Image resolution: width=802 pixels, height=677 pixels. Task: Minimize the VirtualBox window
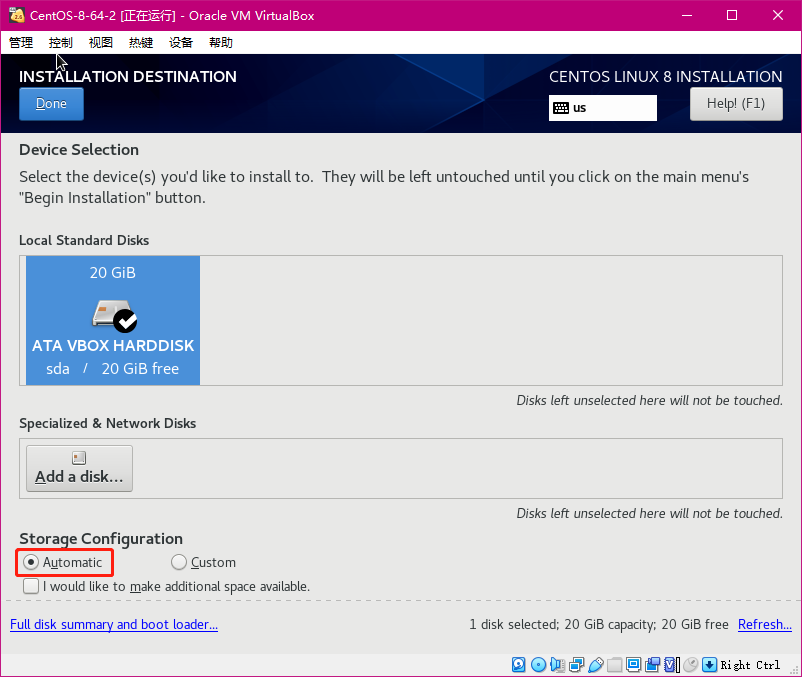pos(687,15)
